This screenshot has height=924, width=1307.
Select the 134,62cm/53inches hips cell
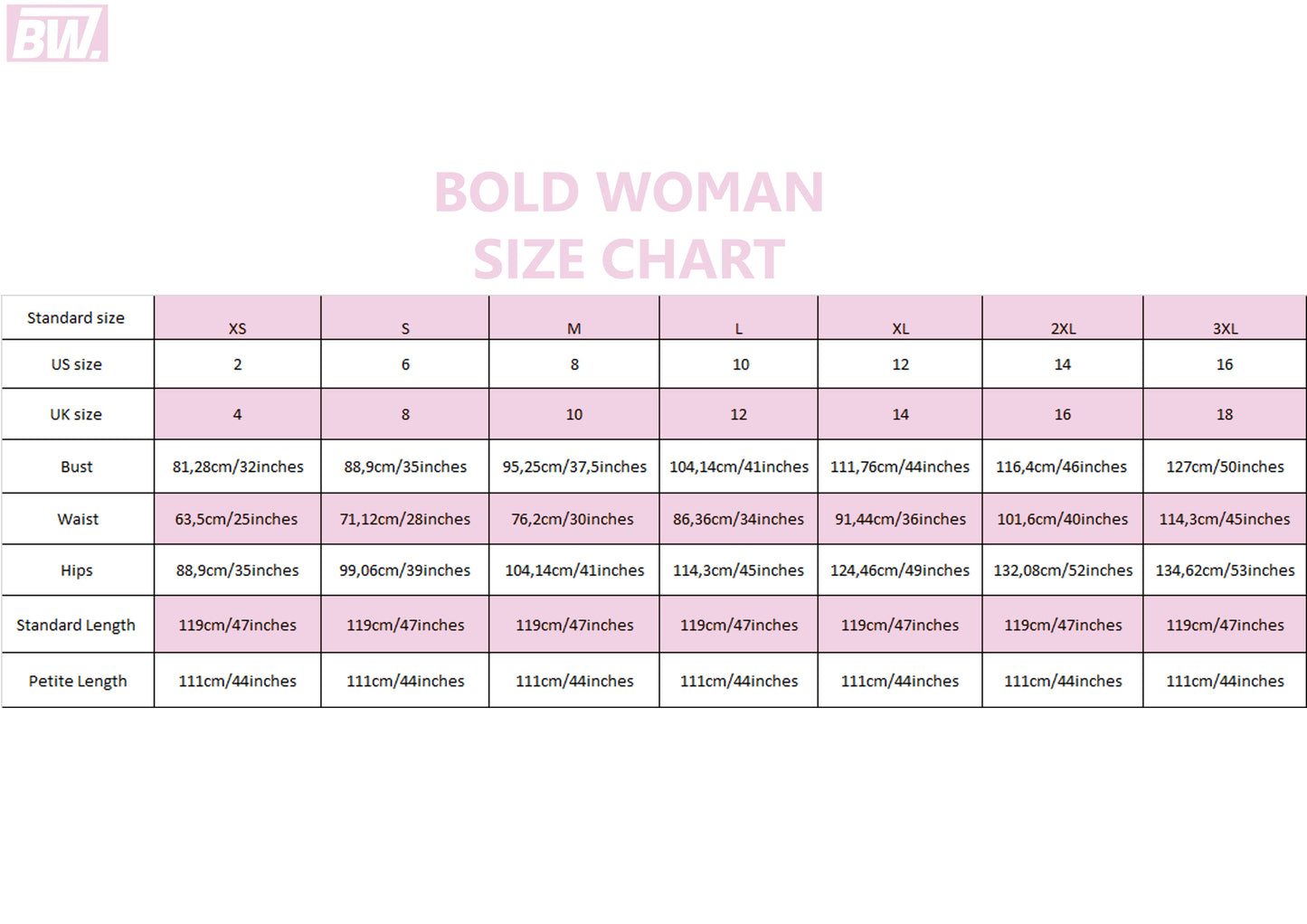(1225, 570)
